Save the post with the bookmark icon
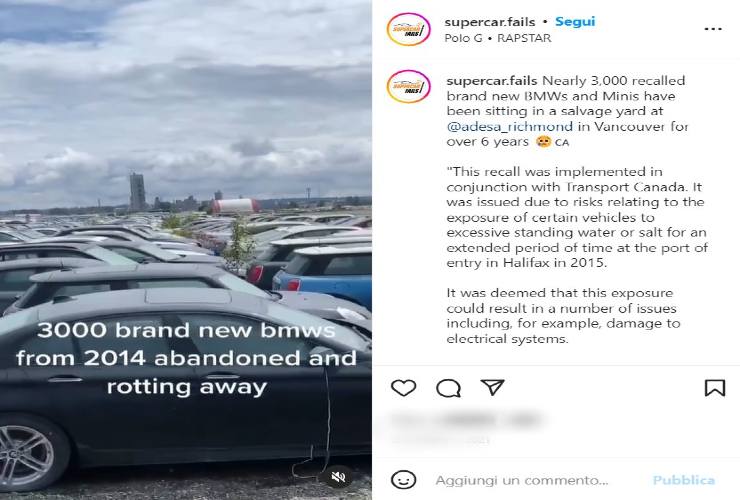The height and width of the screenshot is (500, 740). 715,388
